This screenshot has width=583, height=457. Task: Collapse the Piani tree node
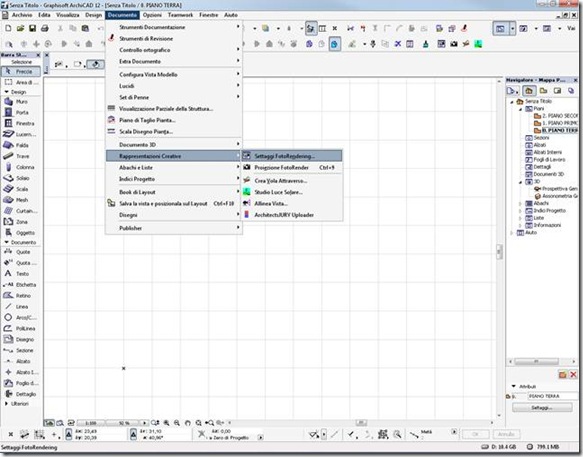(x=521, y=109)
